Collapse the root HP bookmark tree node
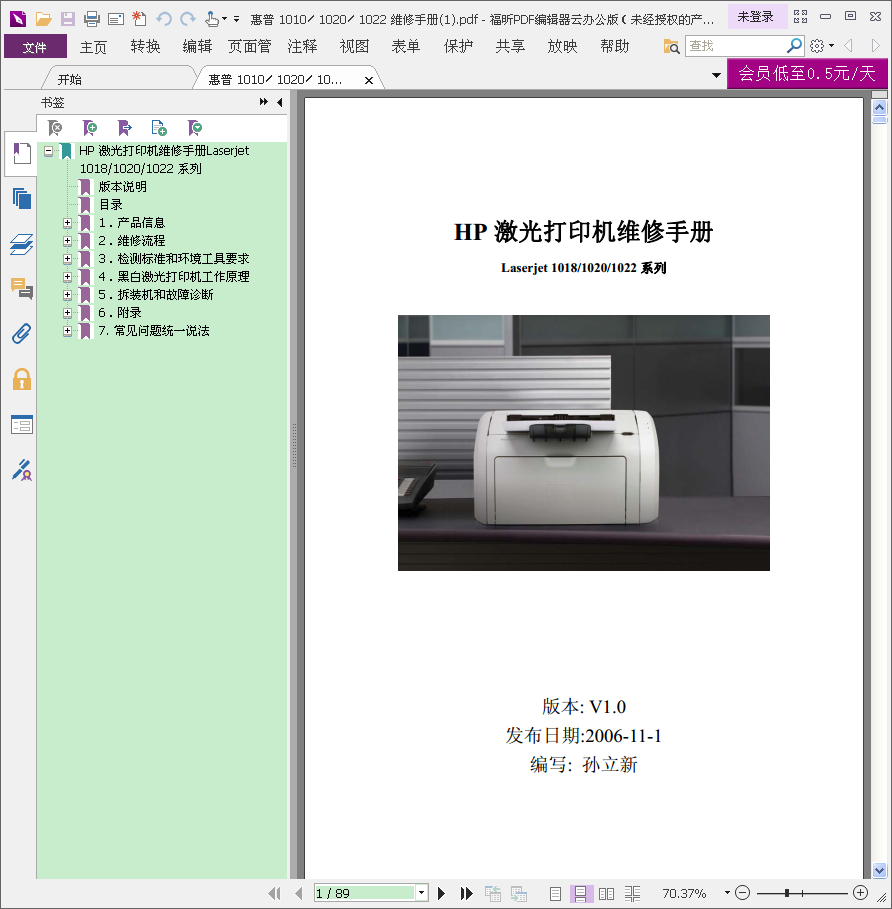Image resolution: width=892 pixels, height=909 pixels. pos(49,151)
